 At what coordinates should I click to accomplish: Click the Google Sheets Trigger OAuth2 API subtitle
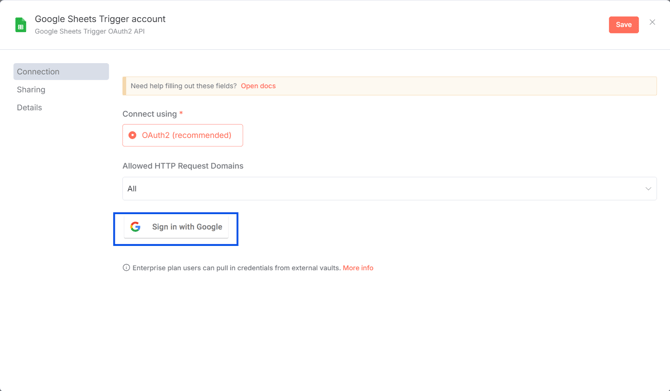coord(90,31)
